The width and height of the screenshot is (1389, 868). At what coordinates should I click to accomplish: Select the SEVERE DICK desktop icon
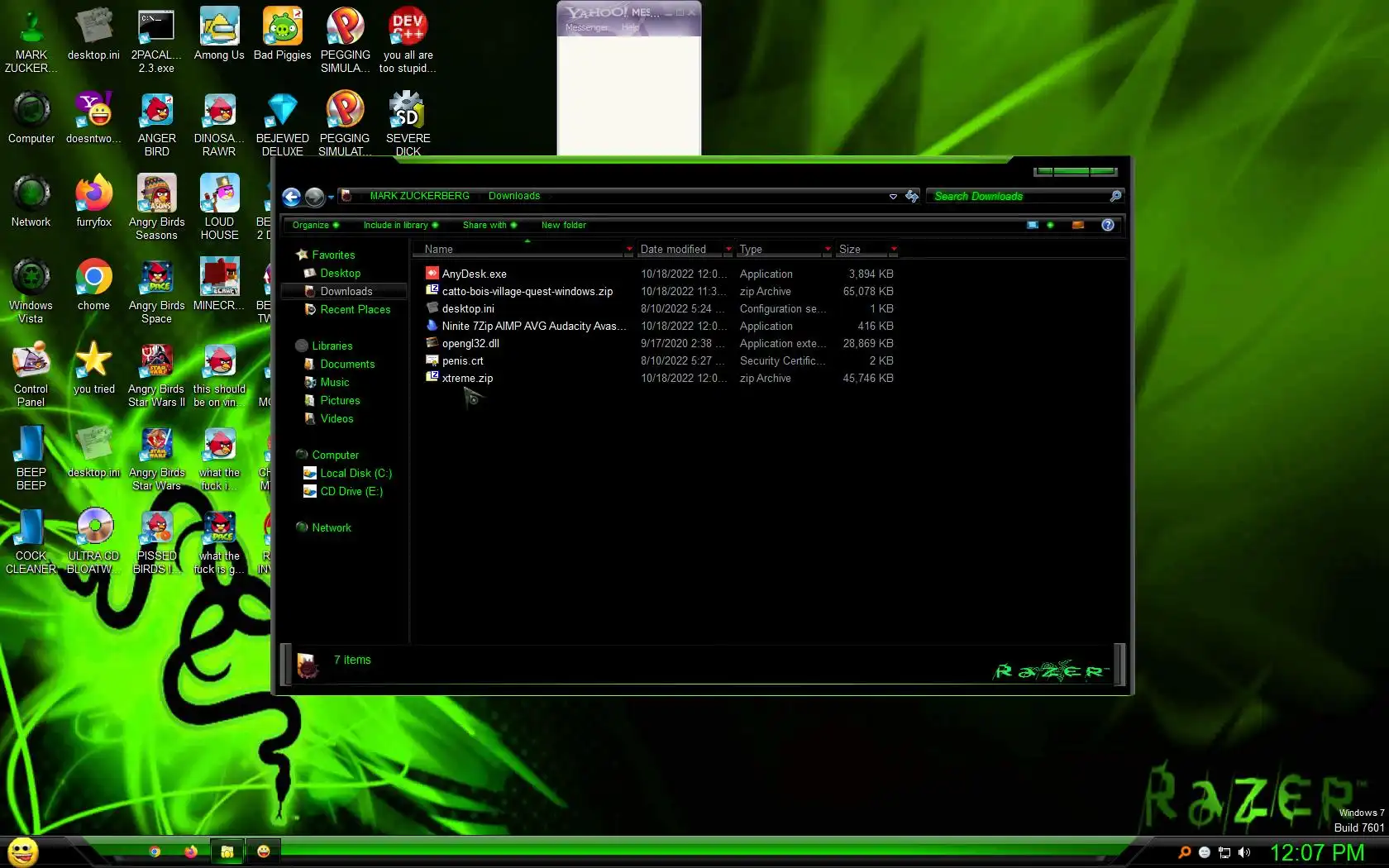(408, 124)
